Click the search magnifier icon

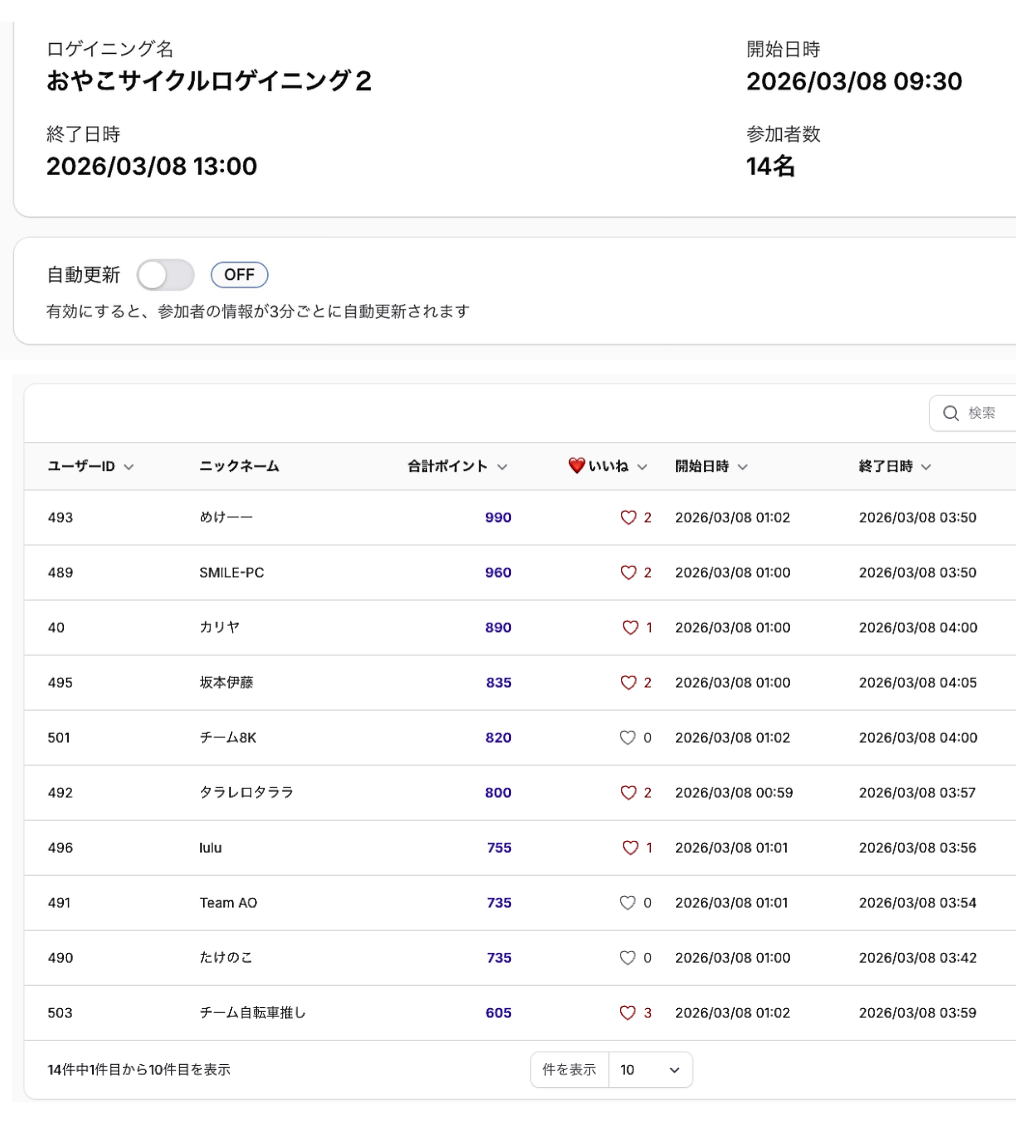click(951, 413)
